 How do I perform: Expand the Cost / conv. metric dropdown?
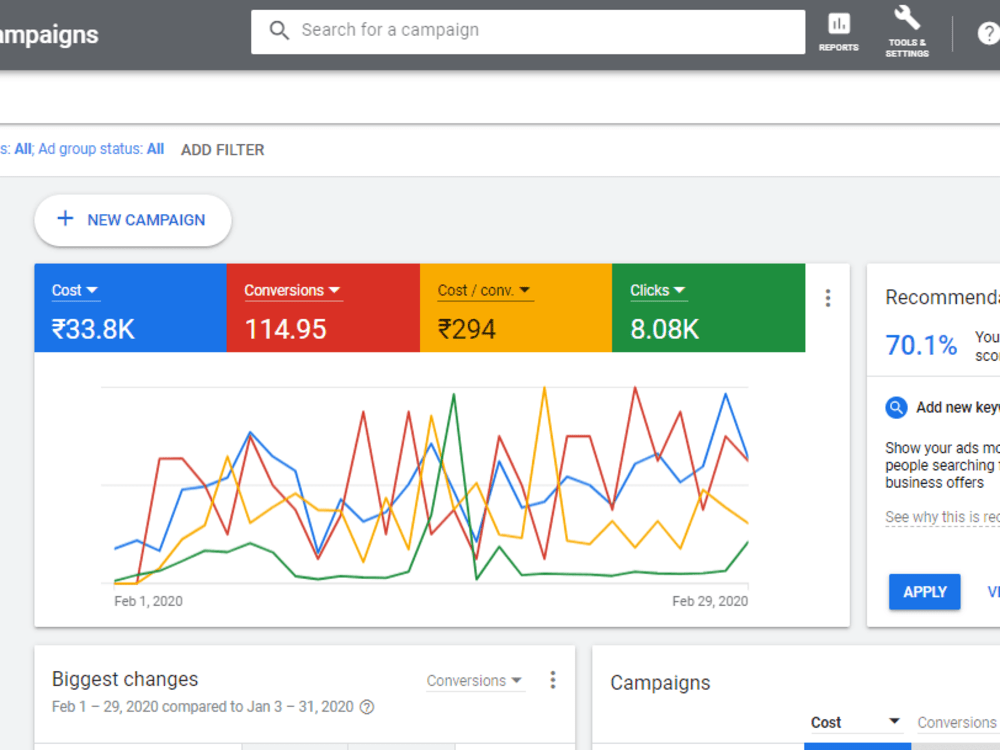[484, 291]
